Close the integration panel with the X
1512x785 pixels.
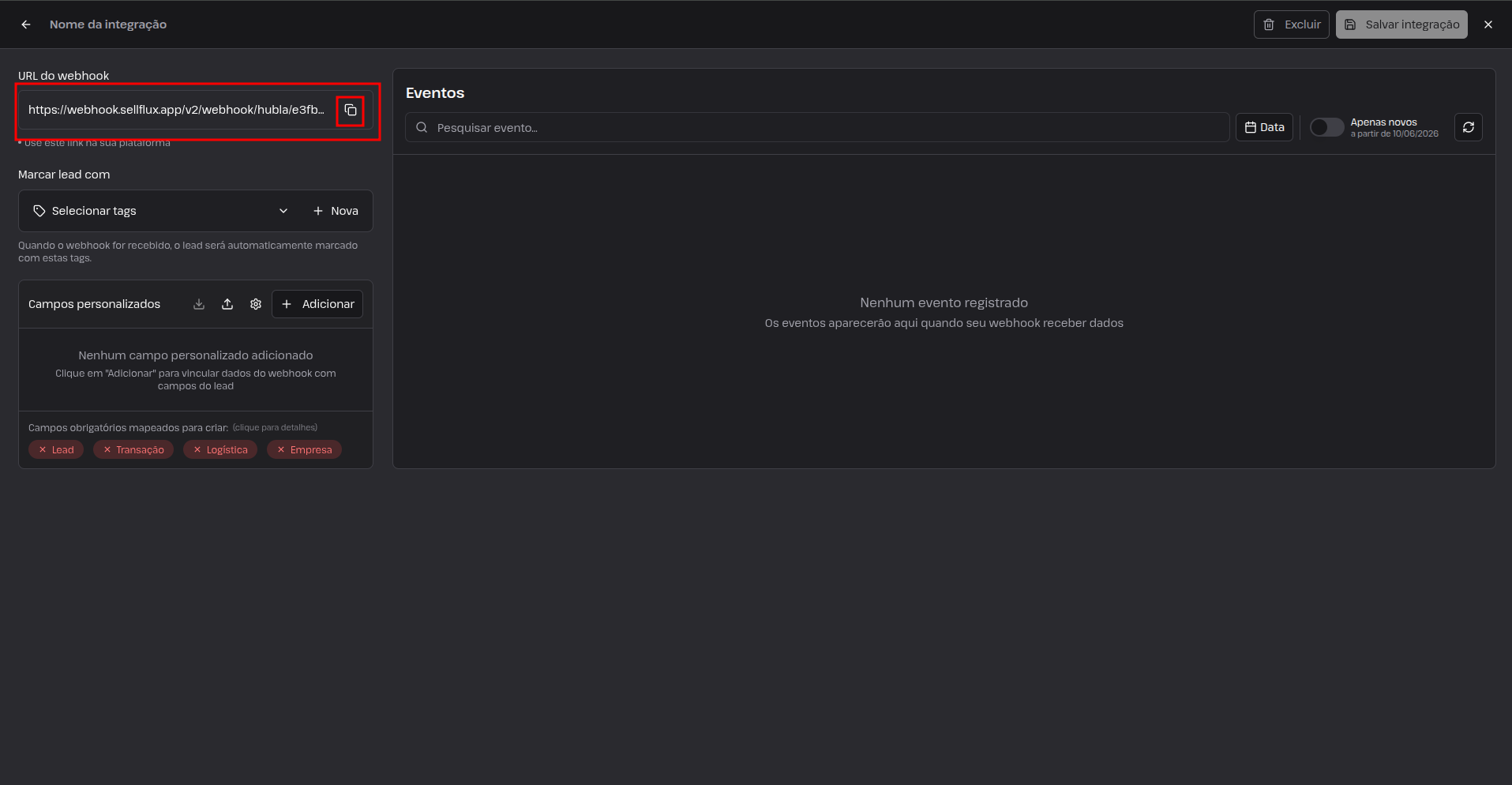1488,24
